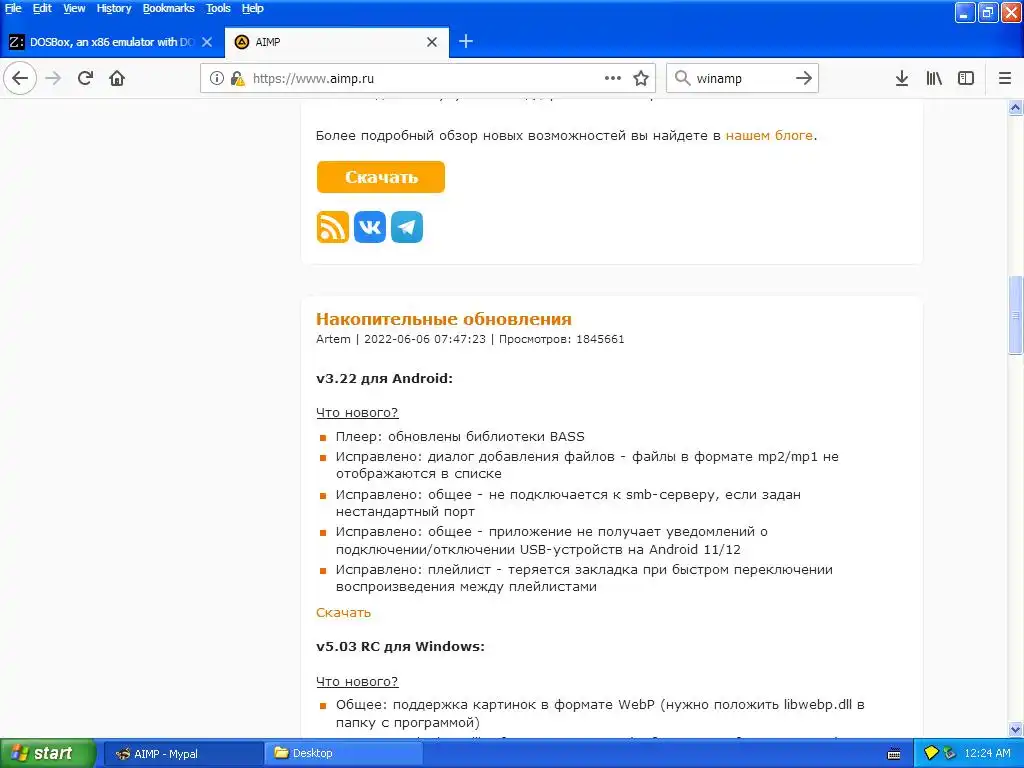Select AIMP - Mypal taskbar button
Image resolution: width=1024 pixels, height=768 pixels.
(x=184, y=754)
